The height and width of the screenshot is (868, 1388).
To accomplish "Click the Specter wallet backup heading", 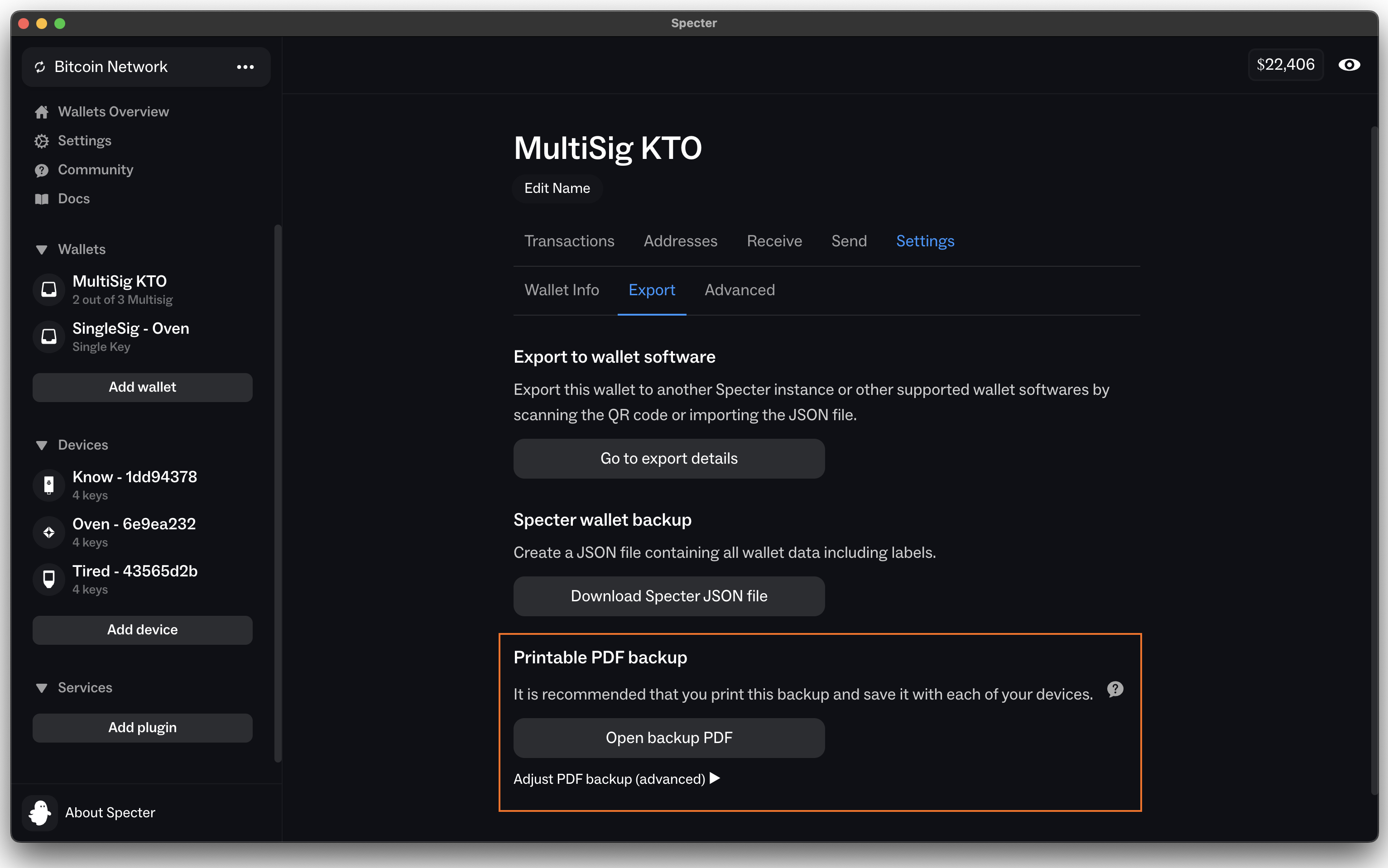I will (x=602, y=520).
